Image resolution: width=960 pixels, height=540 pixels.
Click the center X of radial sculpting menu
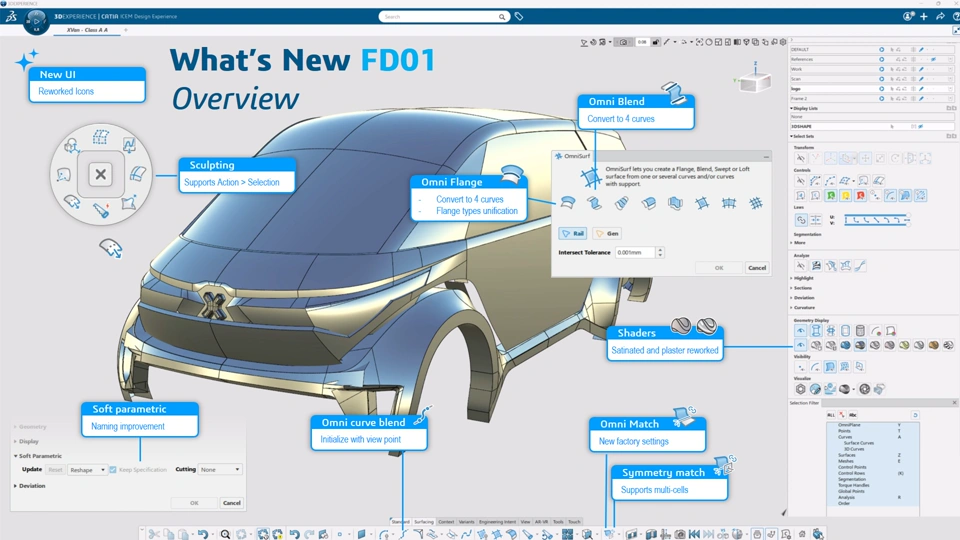[x=100, y=174]
